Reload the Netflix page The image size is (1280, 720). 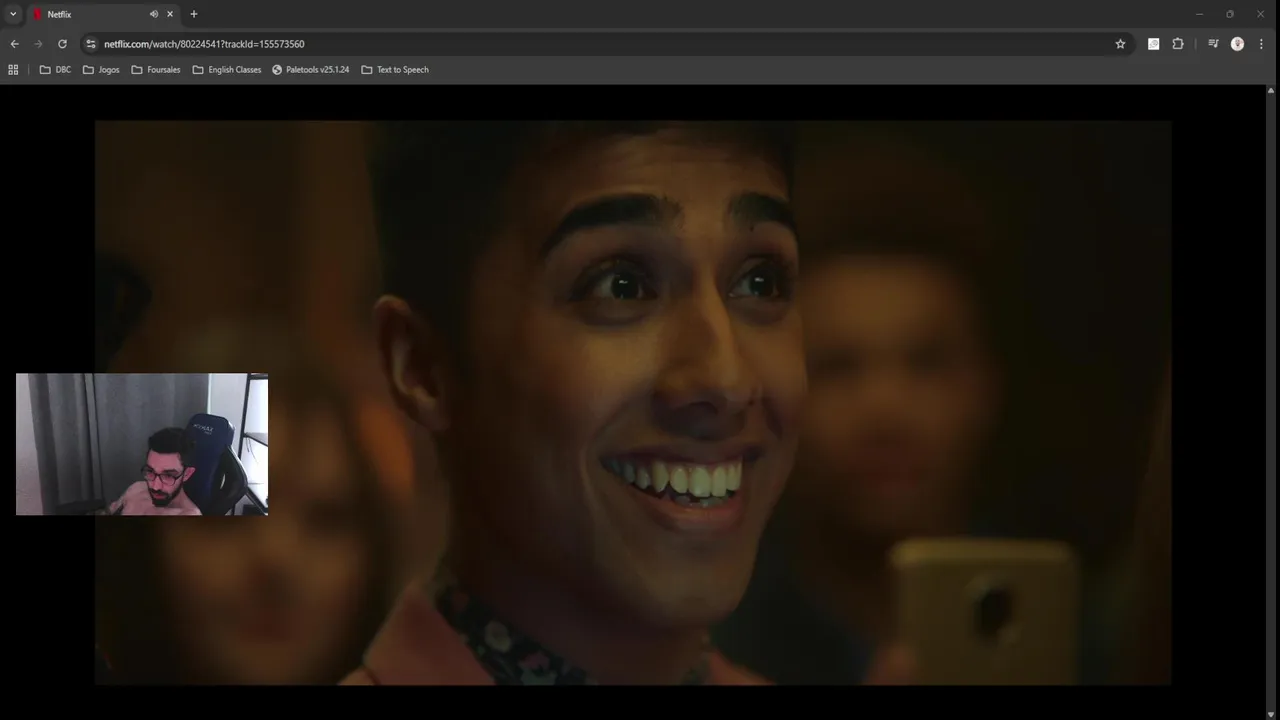[62, 44]
